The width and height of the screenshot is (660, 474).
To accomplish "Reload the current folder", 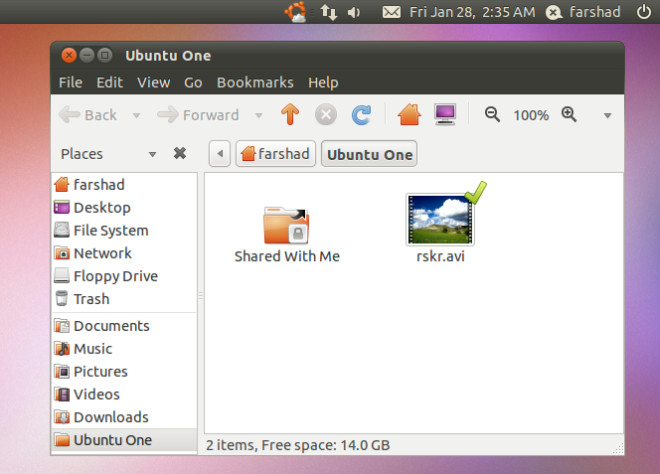I will (361, 115).
